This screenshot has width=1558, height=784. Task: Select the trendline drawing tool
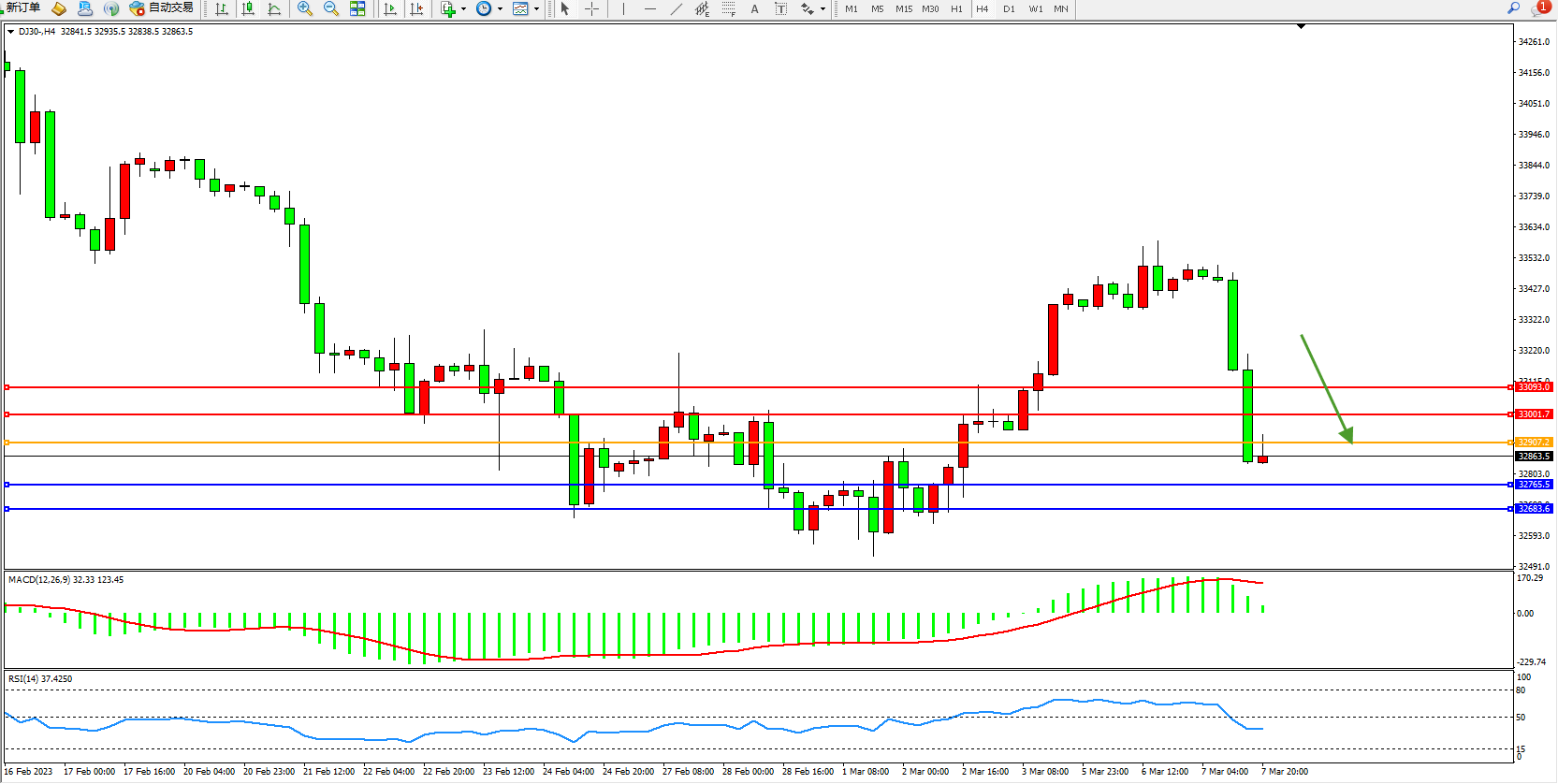click(677, 8)
